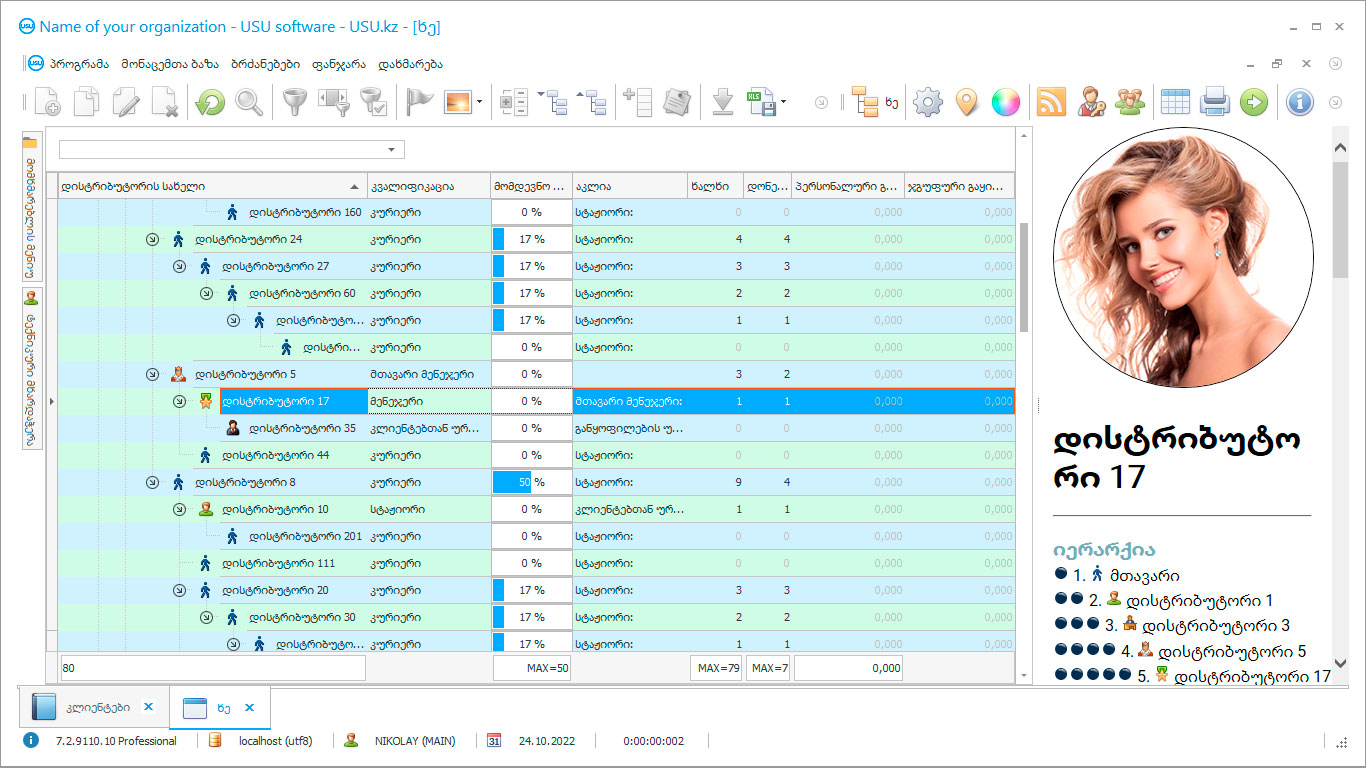Close the კლიენტები tab

tap(148, 707)
